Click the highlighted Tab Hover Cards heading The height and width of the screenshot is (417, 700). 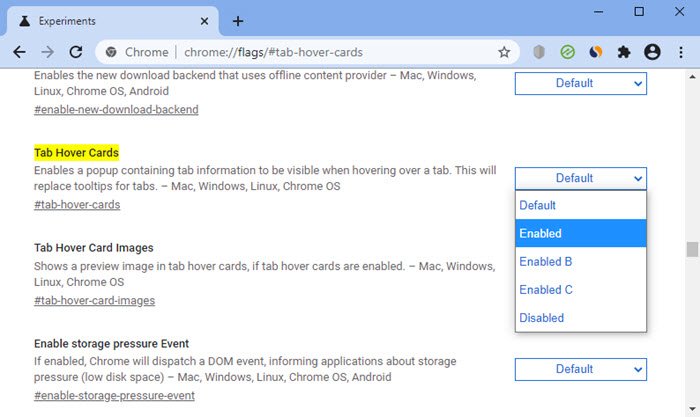tap(76, 153)
